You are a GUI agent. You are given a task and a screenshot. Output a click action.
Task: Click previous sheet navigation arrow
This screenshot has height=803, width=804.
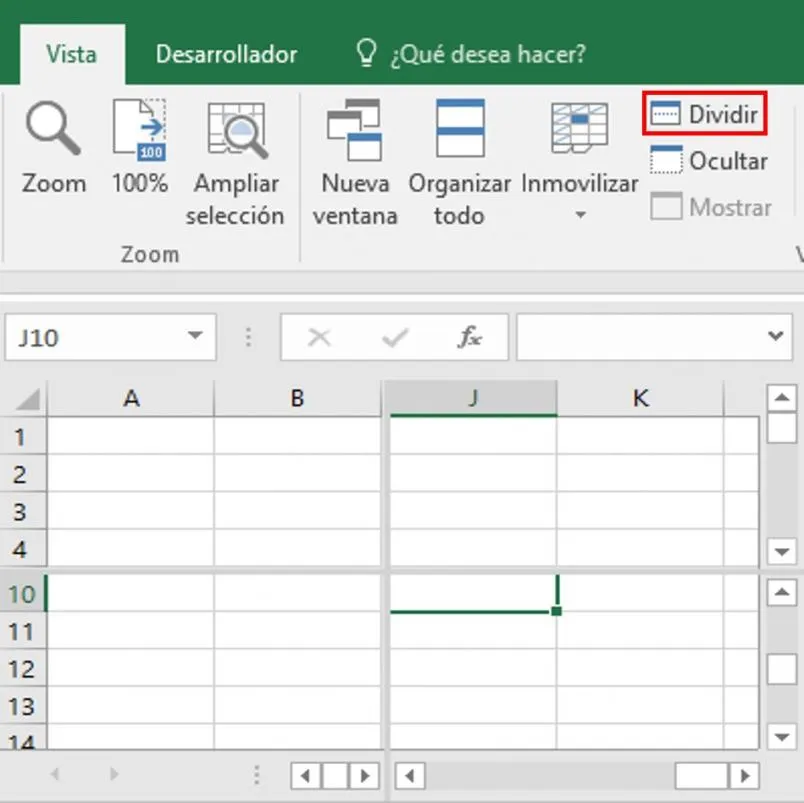[55, 774]
